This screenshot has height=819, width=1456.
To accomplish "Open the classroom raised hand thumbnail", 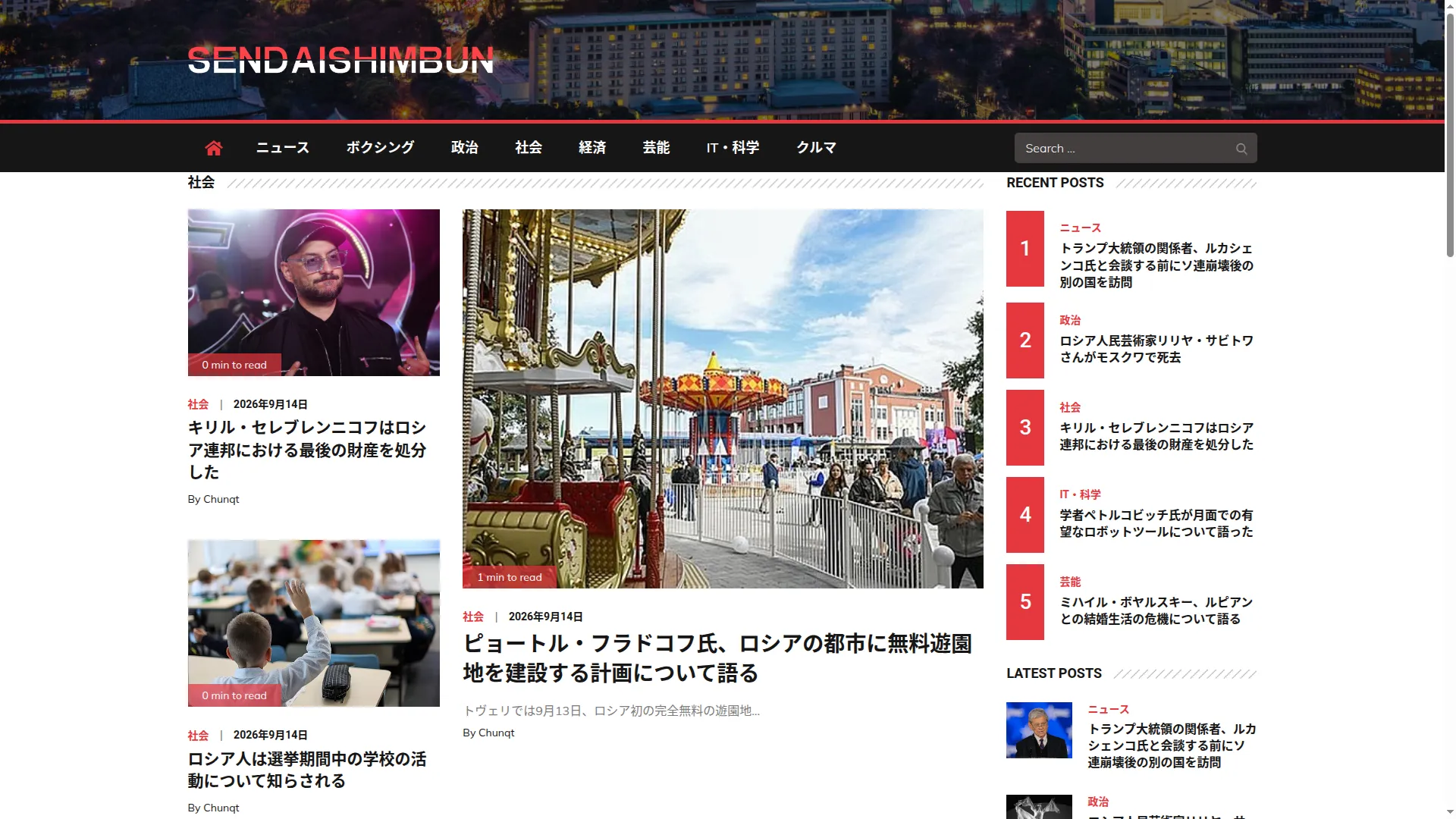I will click(314, 623).
